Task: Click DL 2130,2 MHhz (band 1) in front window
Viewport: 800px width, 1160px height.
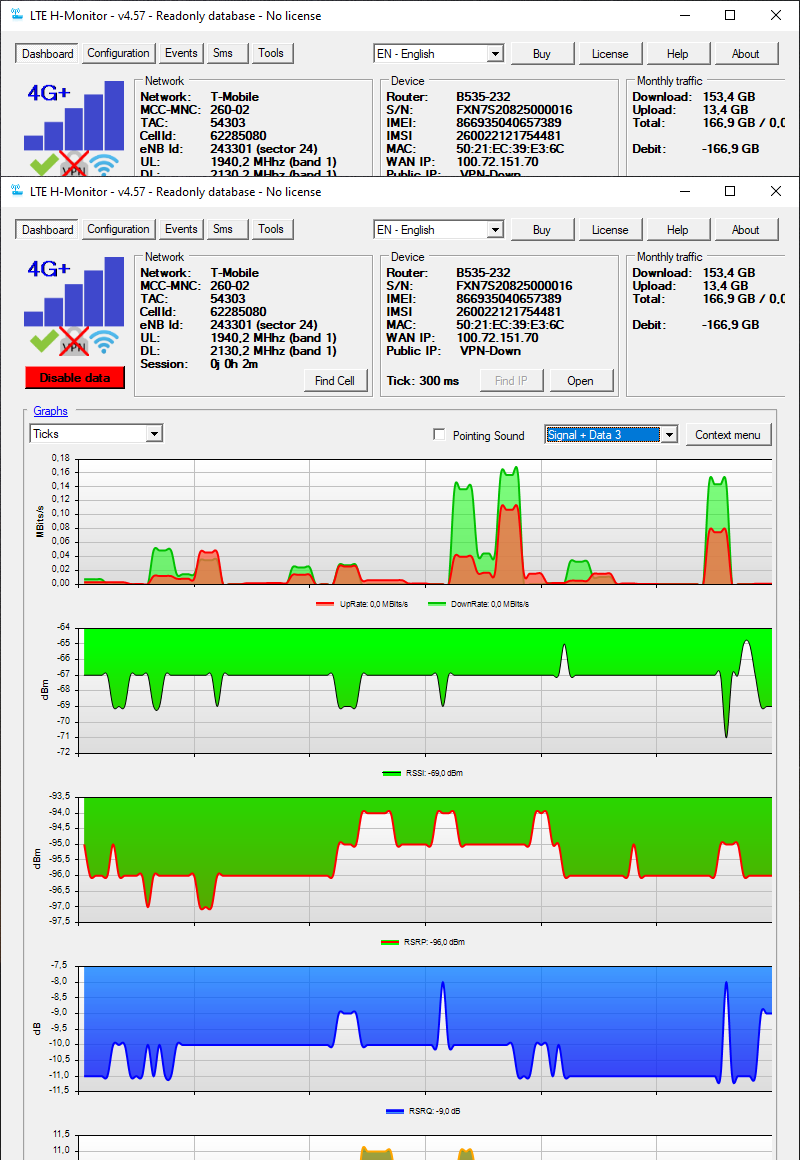Action: [273, 351]
